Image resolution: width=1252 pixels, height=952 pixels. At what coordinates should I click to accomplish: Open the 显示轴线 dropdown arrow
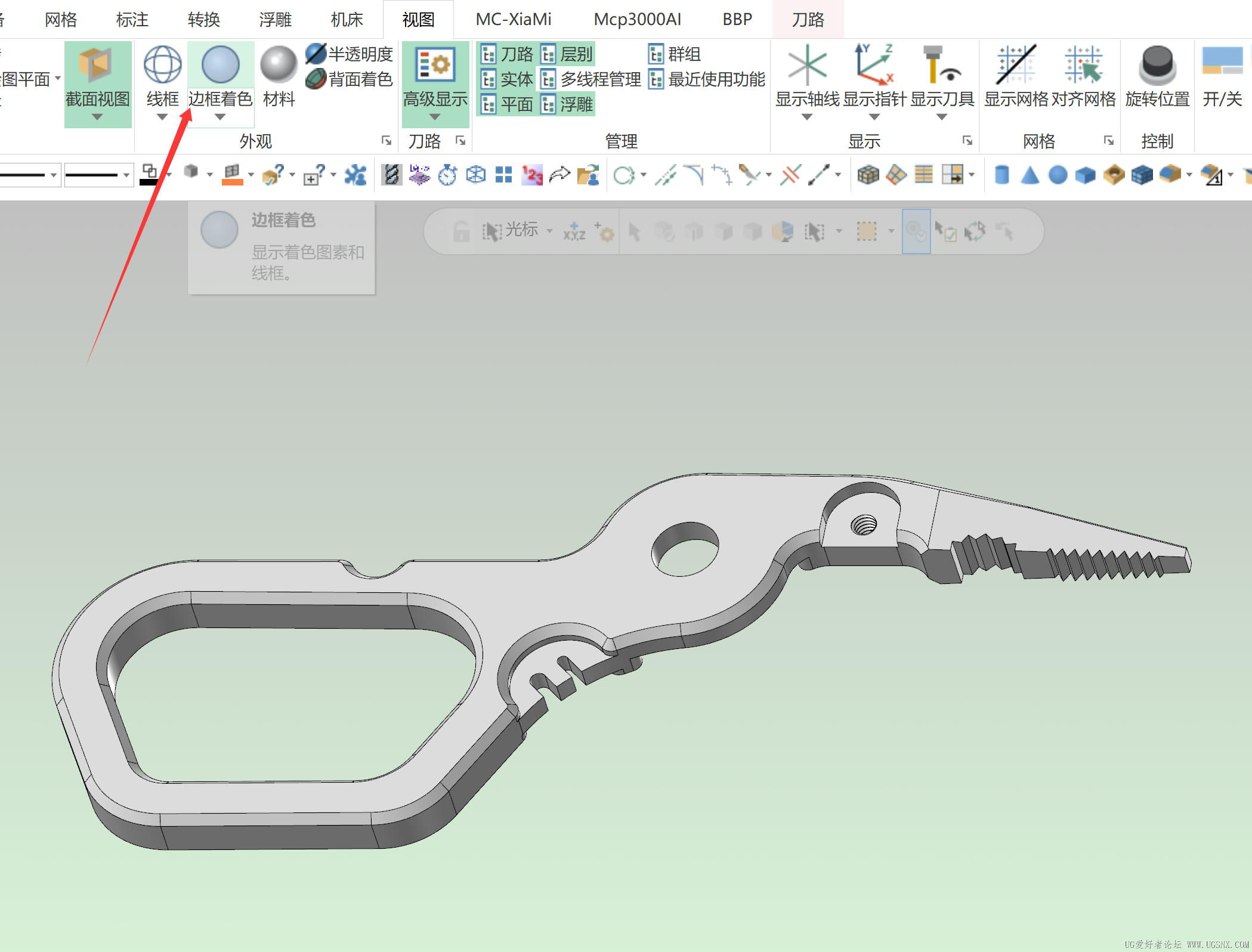806,117
